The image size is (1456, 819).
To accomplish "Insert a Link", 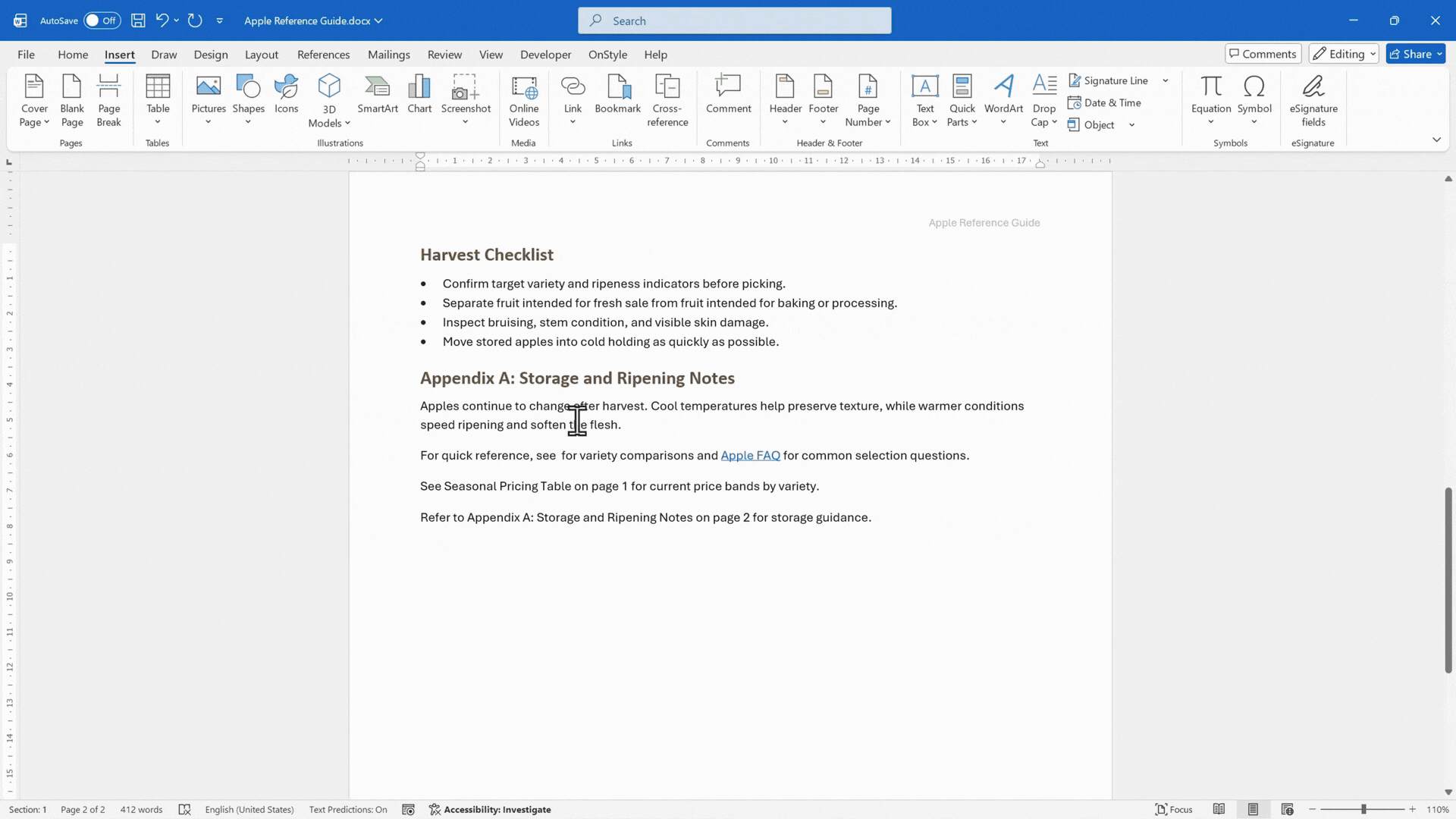I will 573,100.
